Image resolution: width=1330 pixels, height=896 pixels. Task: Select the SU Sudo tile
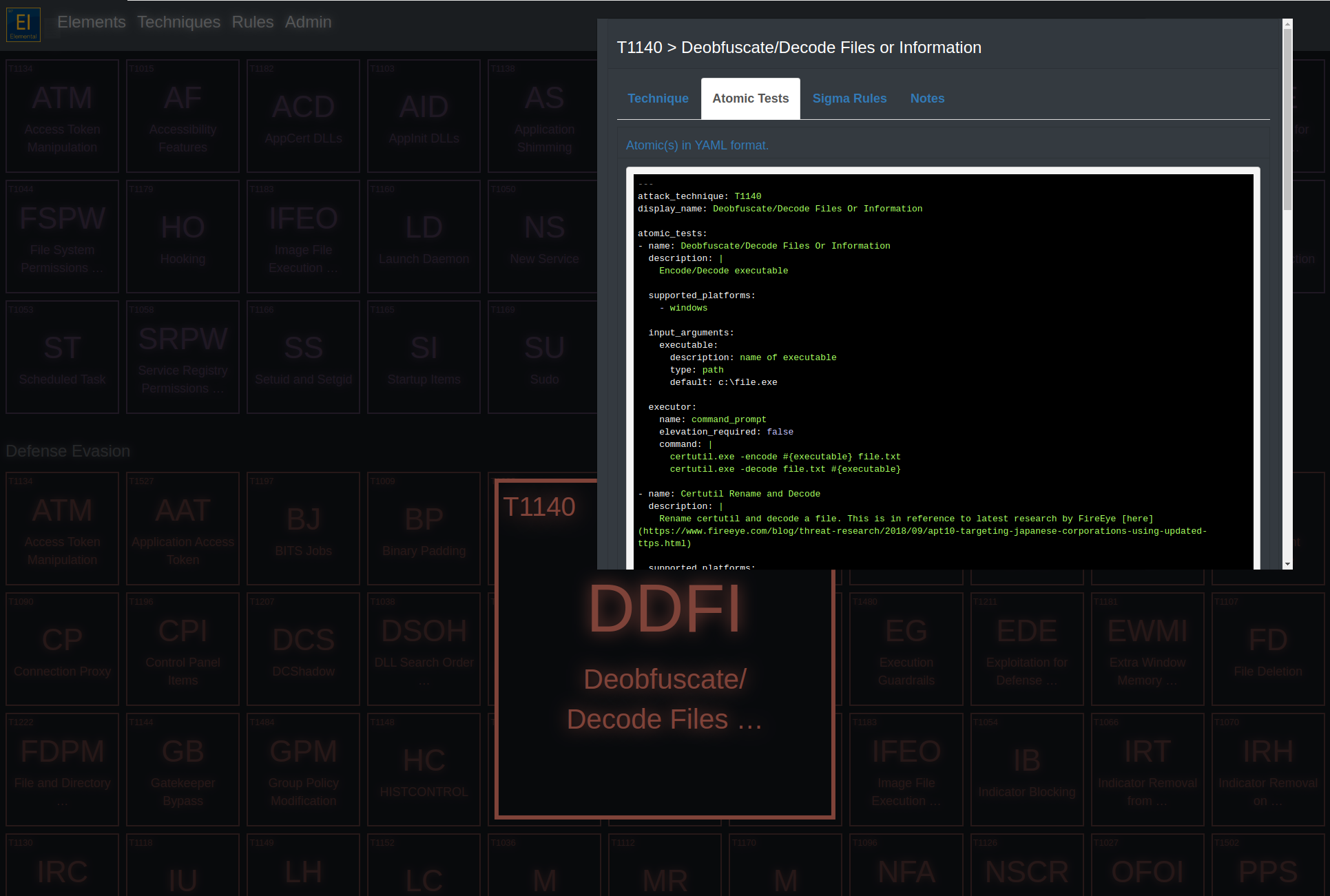[543, 357]
